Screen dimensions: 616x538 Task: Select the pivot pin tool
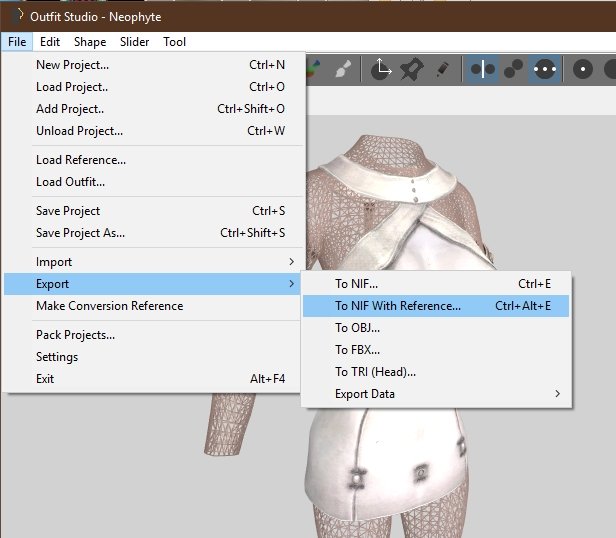411,70
